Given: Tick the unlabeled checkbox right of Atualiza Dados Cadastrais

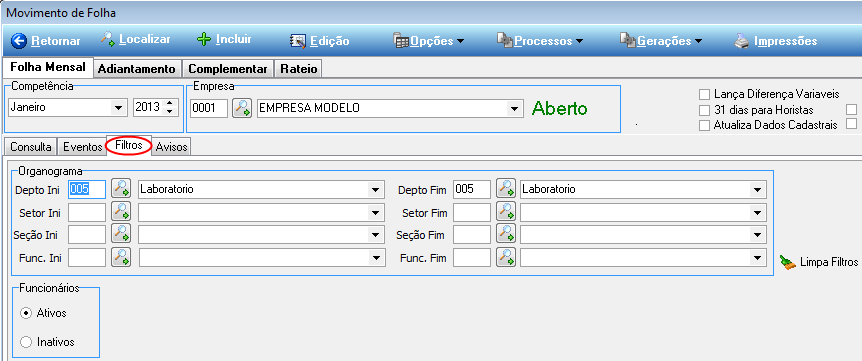Looking at the screenshot, I should point(851,123).
